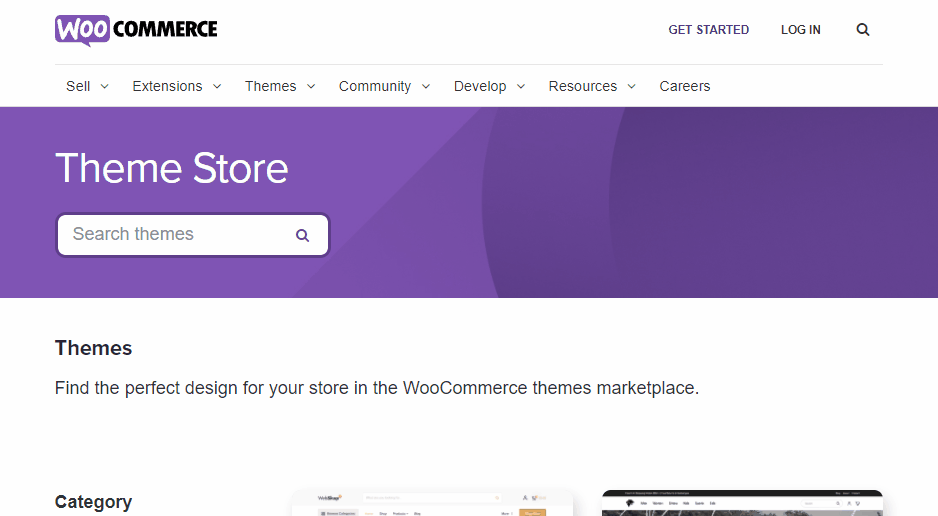Open the Extensions menu
The width and height of the screenshot is (938, 516).
click(x=168, y=86)
